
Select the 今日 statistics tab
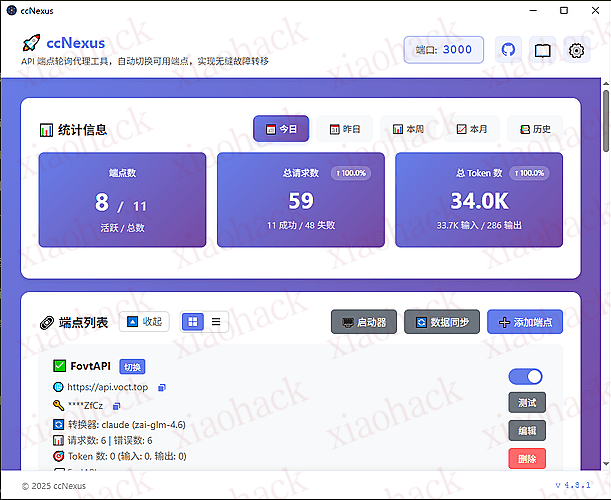pos(281,129)
